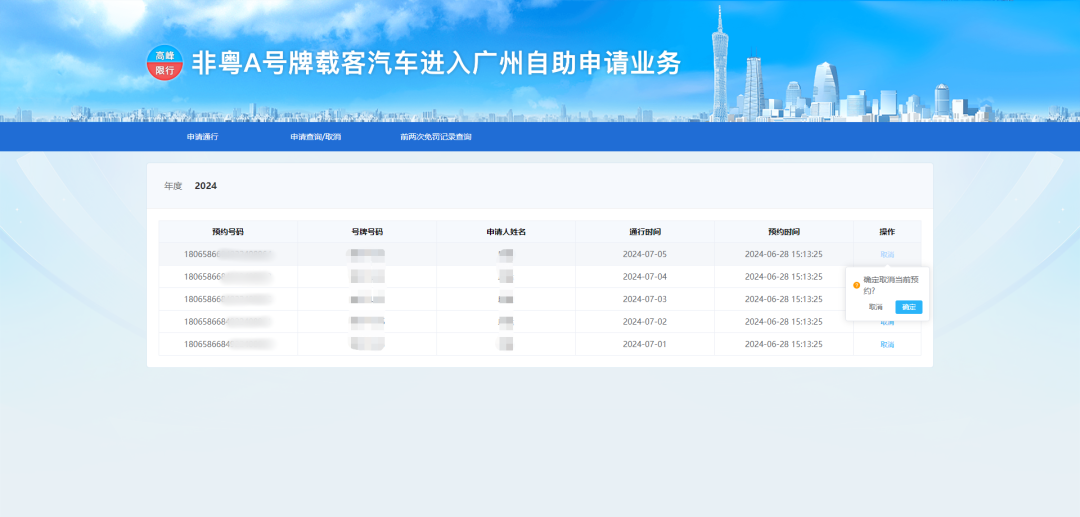Click the 预约时间 column header
Screen dimensions: 1080x517
(x=783, y=231)
